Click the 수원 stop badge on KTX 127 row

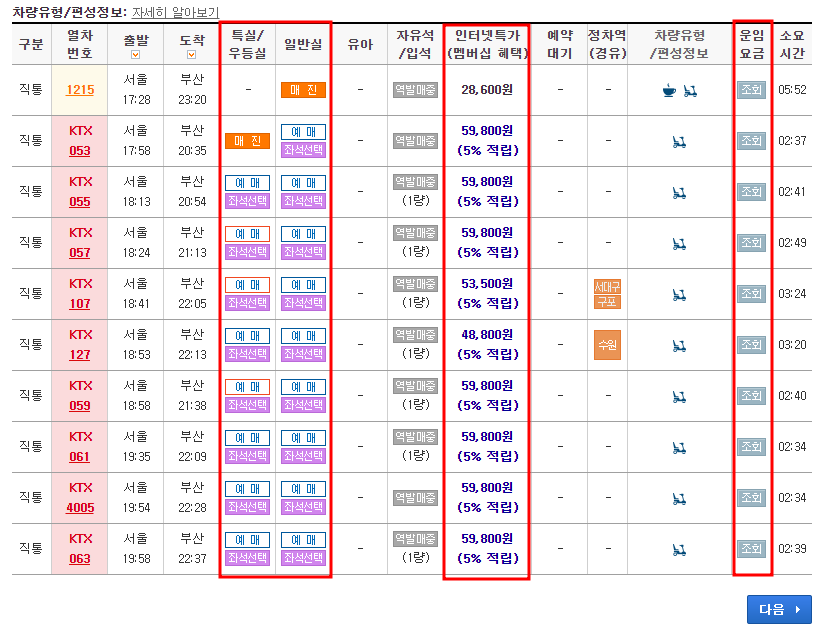click(x=607, y=347)
